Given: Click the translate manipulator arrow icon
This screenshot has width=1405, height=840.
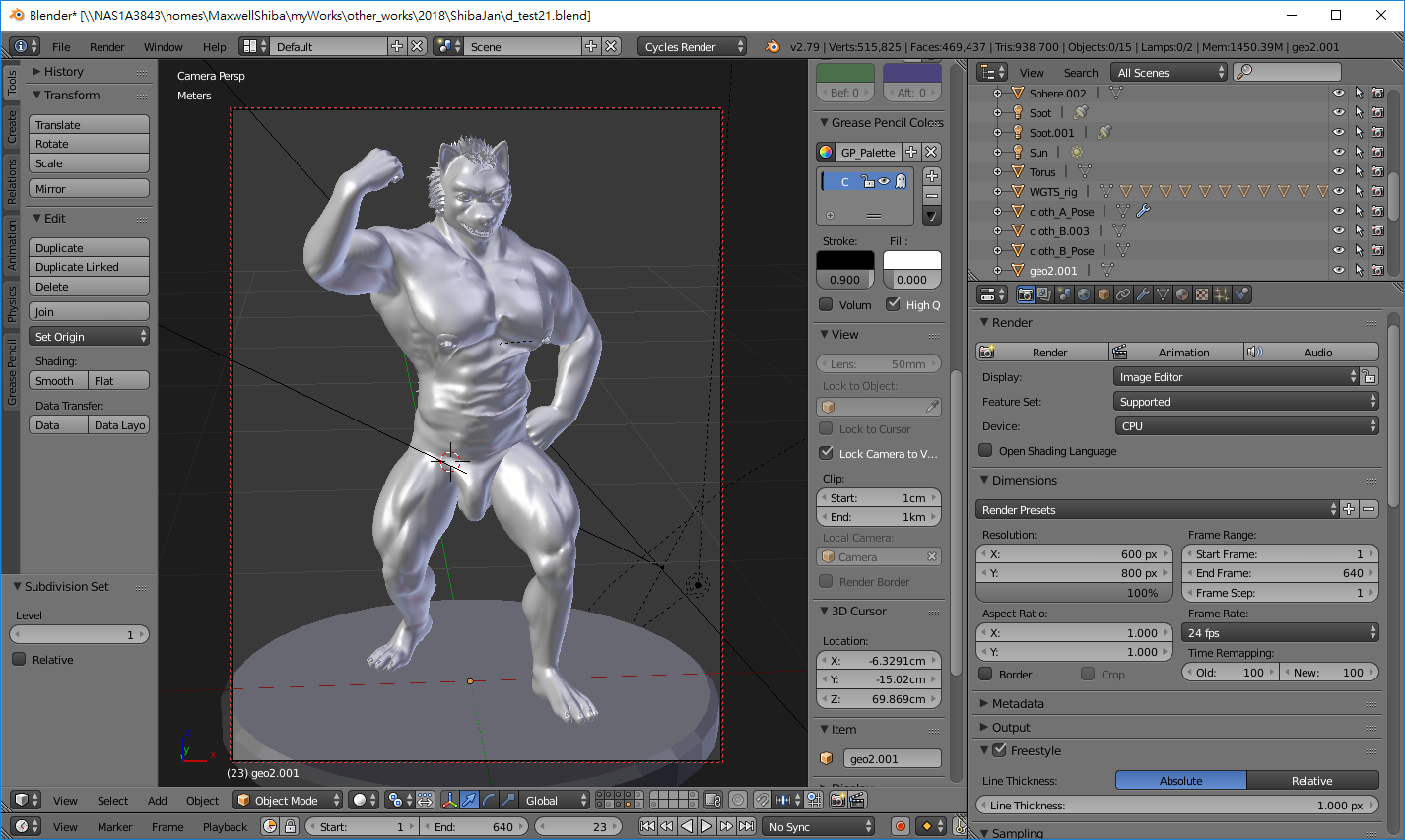Looking at the screenshot, I should tap(469, 800).
